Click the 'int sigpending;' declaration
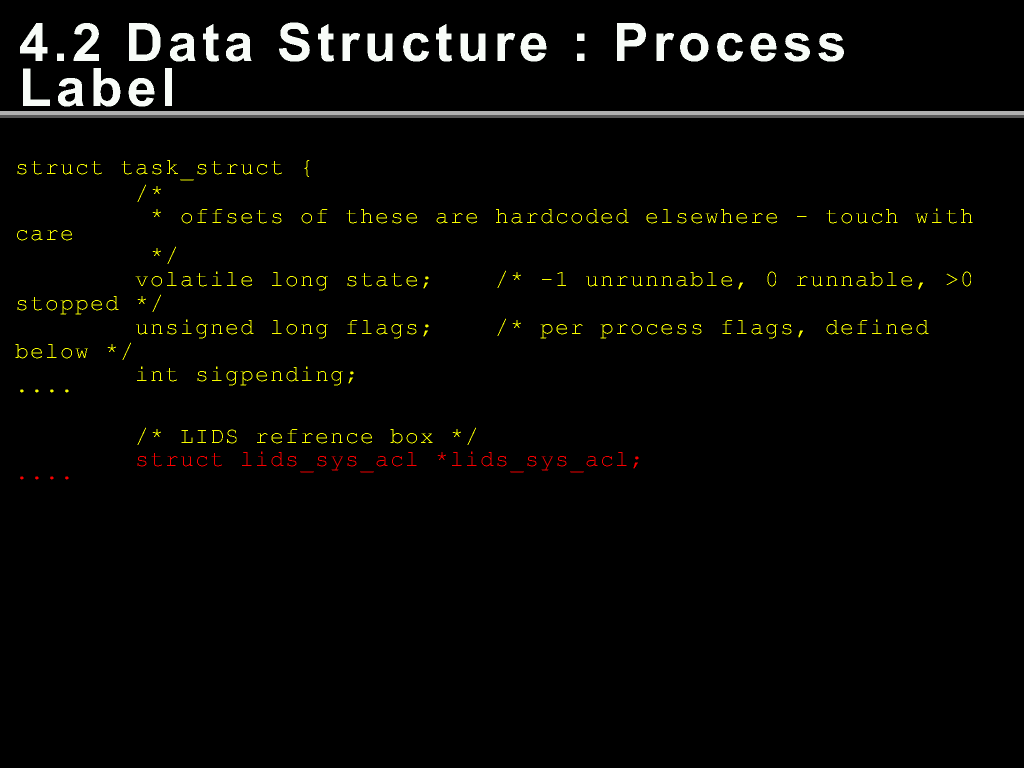The image size is (1024, 768). coord(246,376)
